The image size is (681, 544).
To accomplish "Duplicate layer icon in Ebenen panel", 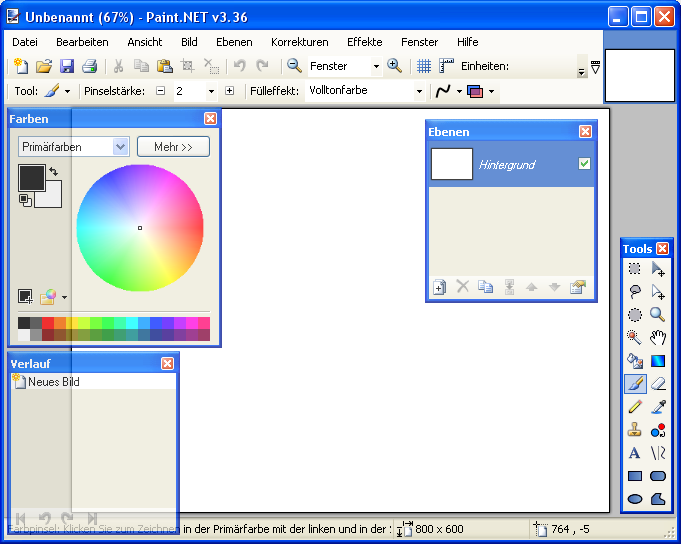I will tap(485, 287).
